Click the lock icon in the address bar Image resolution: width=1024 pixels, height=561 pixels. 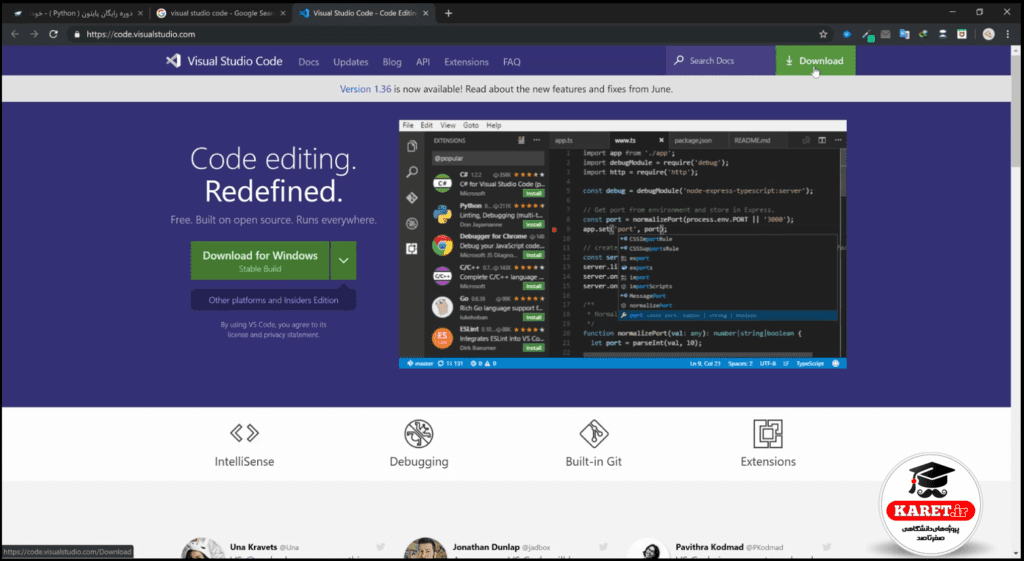point(77,34)
